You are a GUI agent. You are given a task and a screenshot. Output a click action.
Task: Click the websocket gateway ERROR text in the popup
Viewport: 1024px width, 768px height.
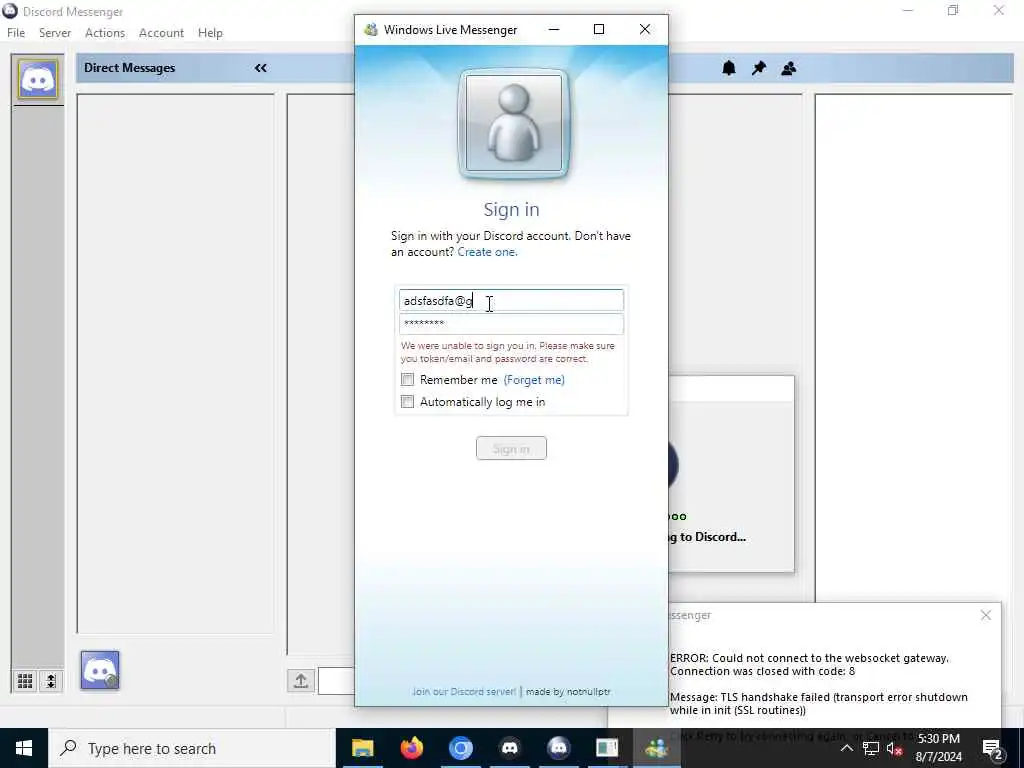tap(809, 665)
